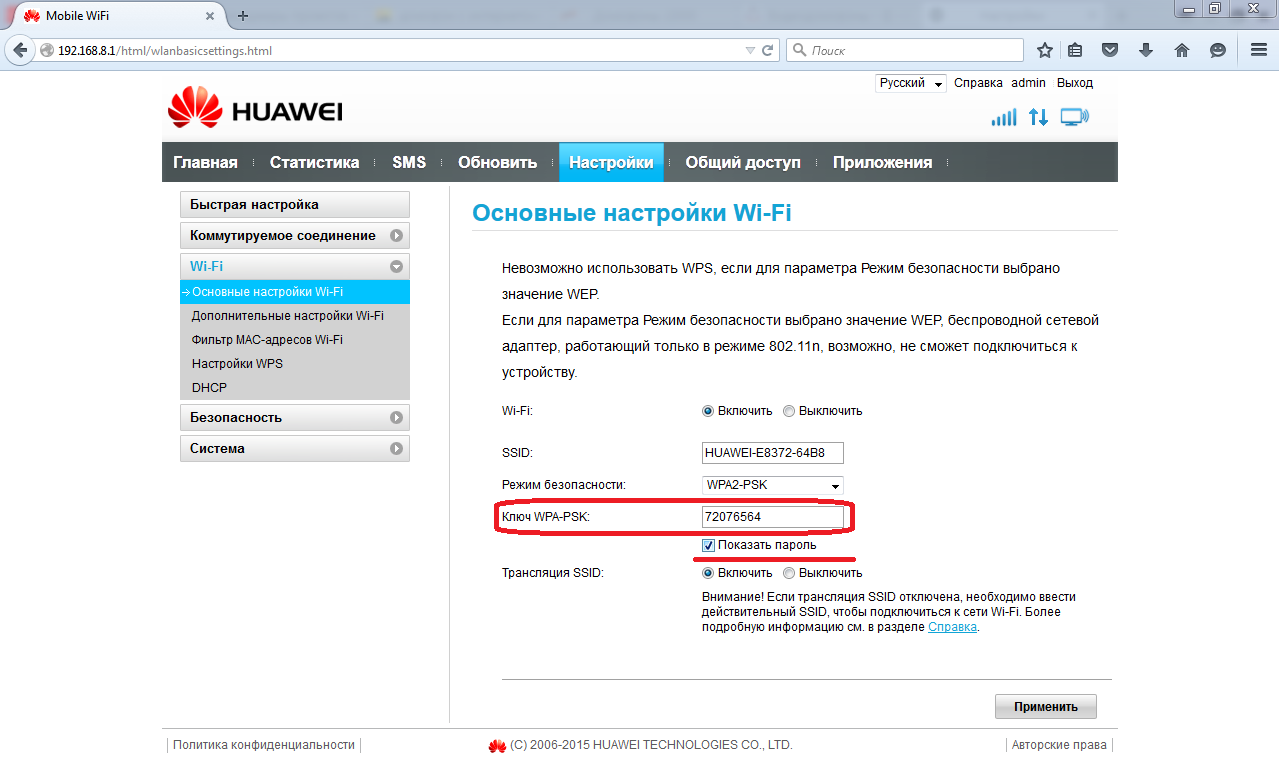1279x762 pixels.
Task: Click the site identity globe icon
Action: [x=46, y=50]
